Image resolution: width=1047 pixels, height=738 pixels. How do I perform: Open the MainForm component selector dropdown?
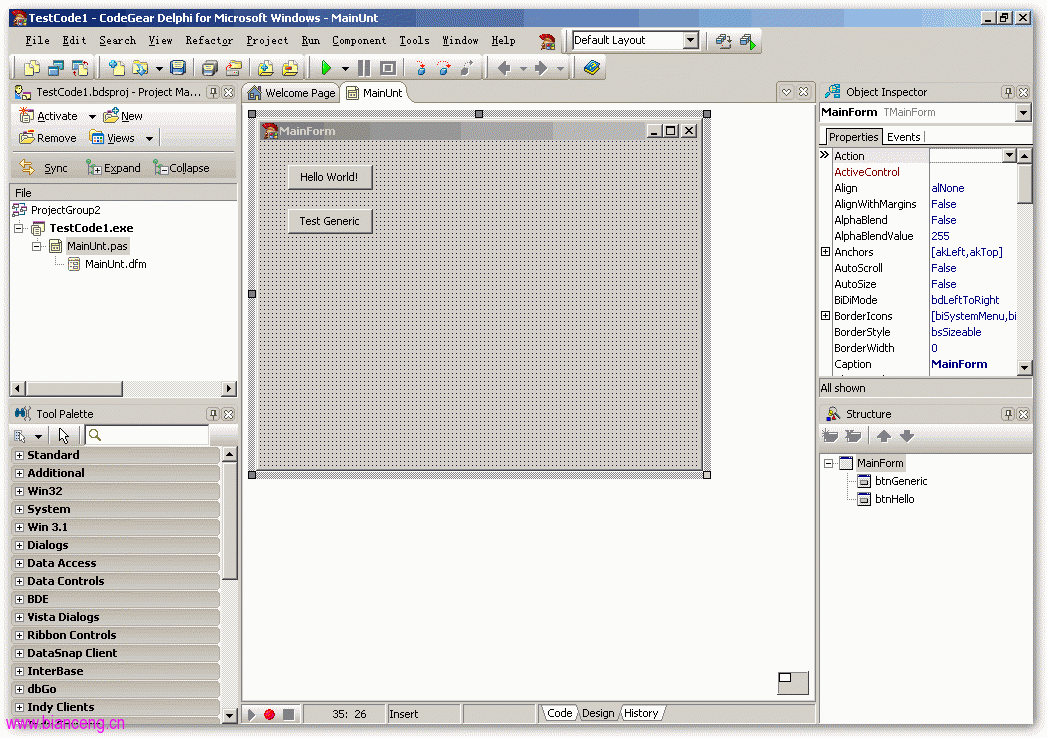(x=1023, y=112)
